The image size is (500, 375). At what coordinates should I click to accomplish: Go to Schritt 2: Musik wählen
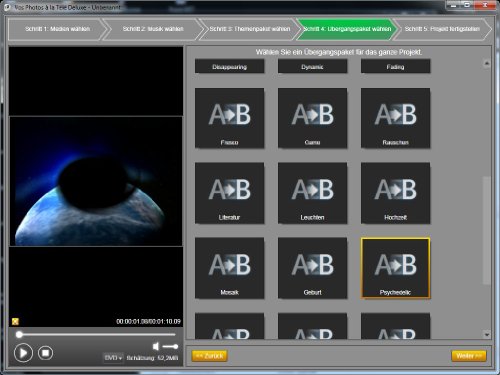[153, 29]
